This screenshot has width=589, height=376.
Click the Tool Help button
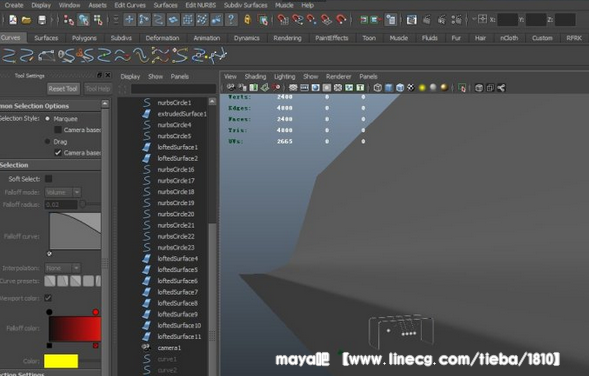(x=97, y=89)
